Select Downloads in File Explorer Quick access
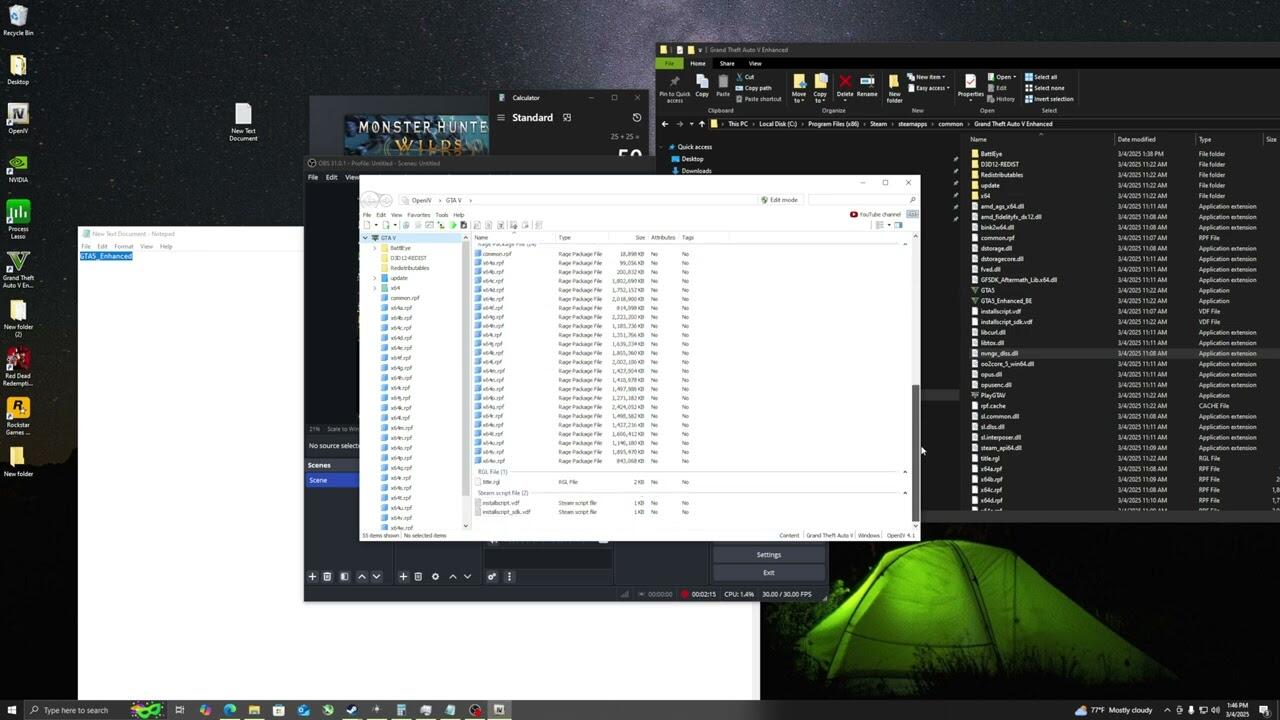 click(696, 171)
